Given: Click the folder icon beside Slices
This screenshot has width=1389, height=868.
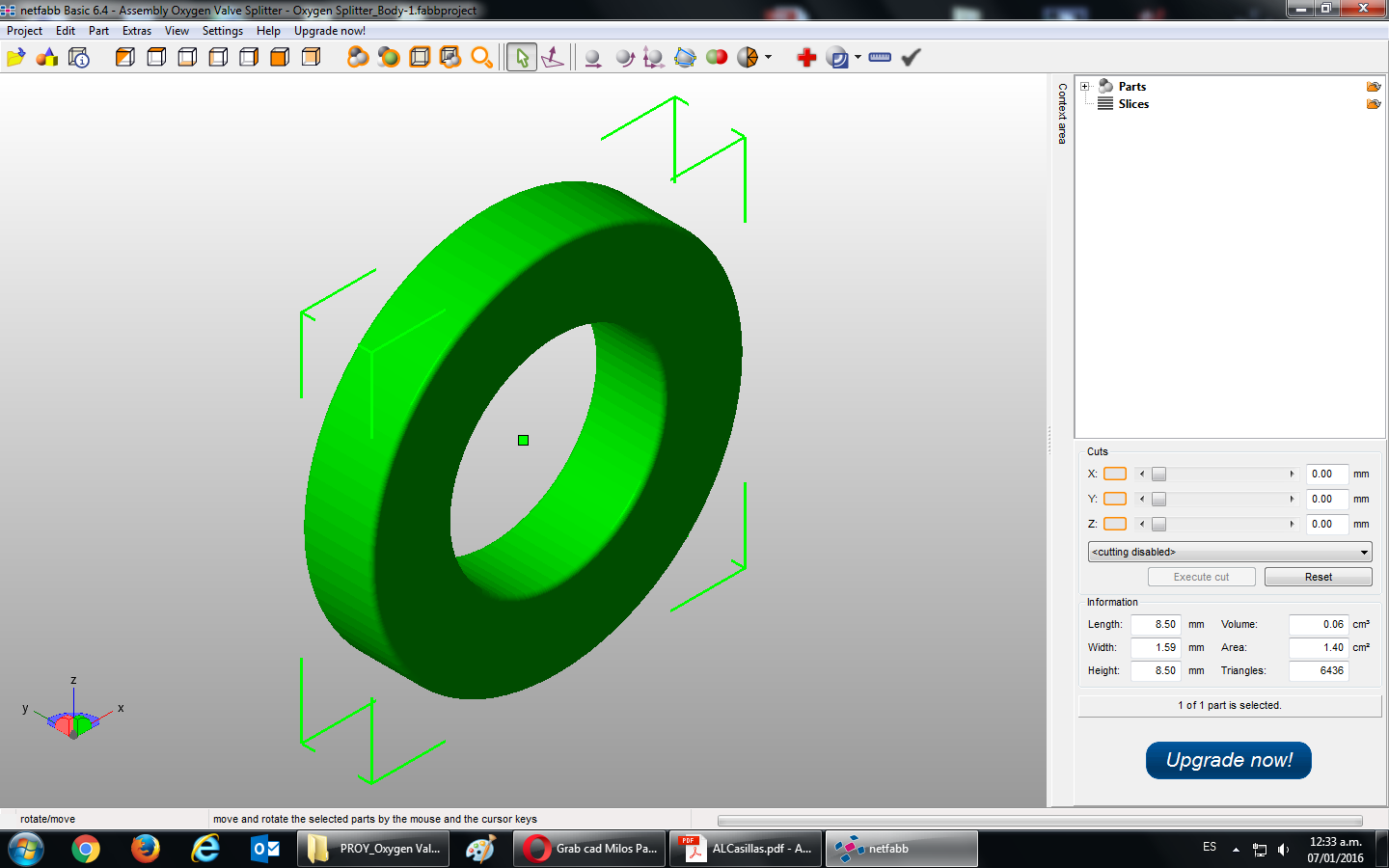Looking at the screenshot, I should point(1374,104).
